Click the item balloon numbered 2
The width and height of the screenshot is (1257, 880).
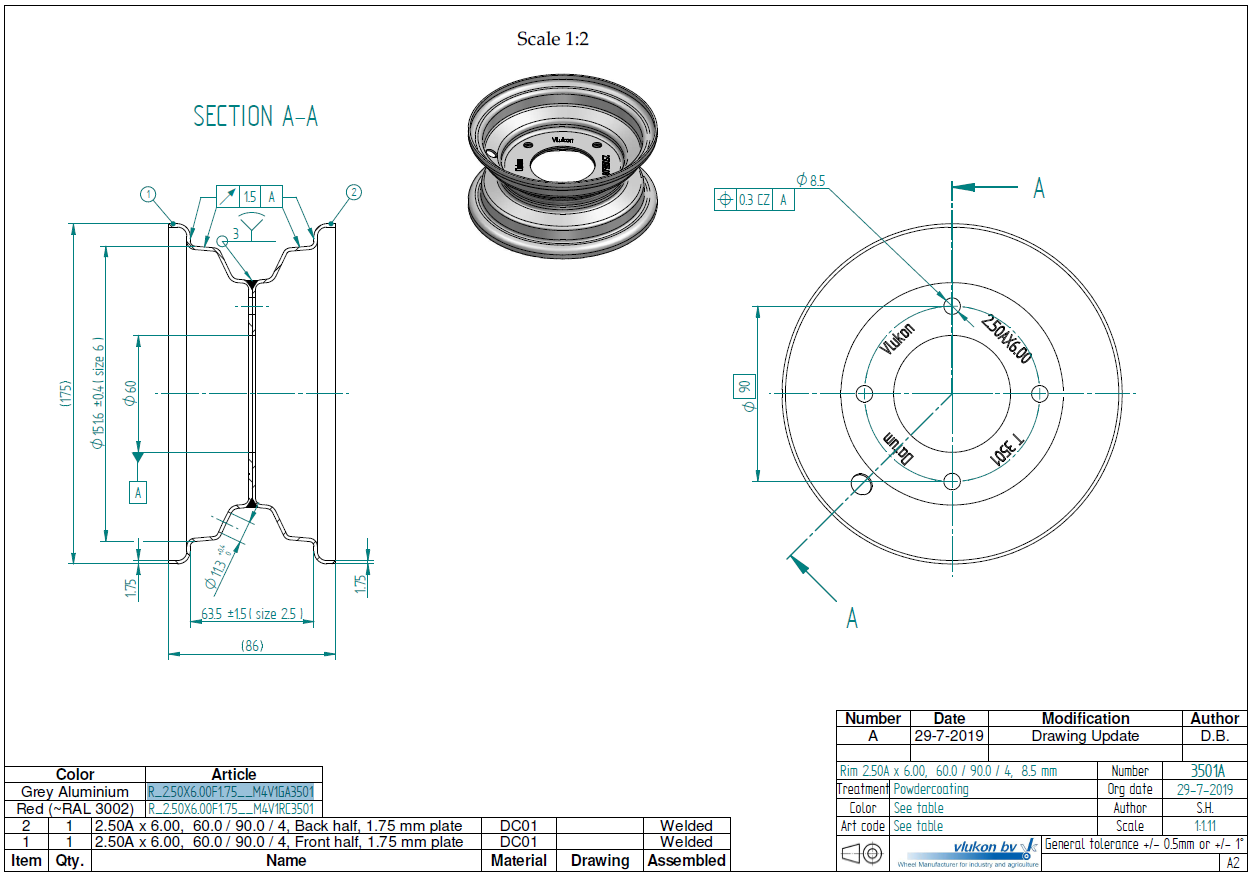click(x=354, y=192)
